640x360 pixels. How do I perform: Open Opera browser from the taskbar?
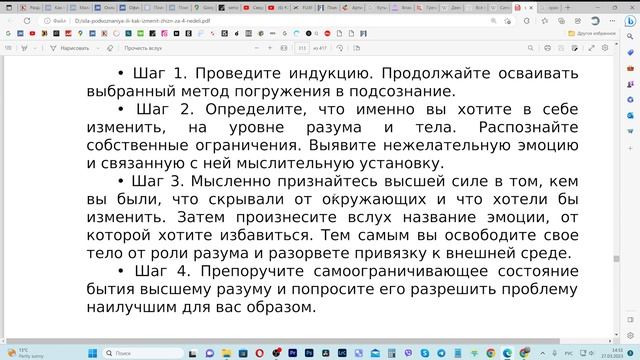coord(260,353)
